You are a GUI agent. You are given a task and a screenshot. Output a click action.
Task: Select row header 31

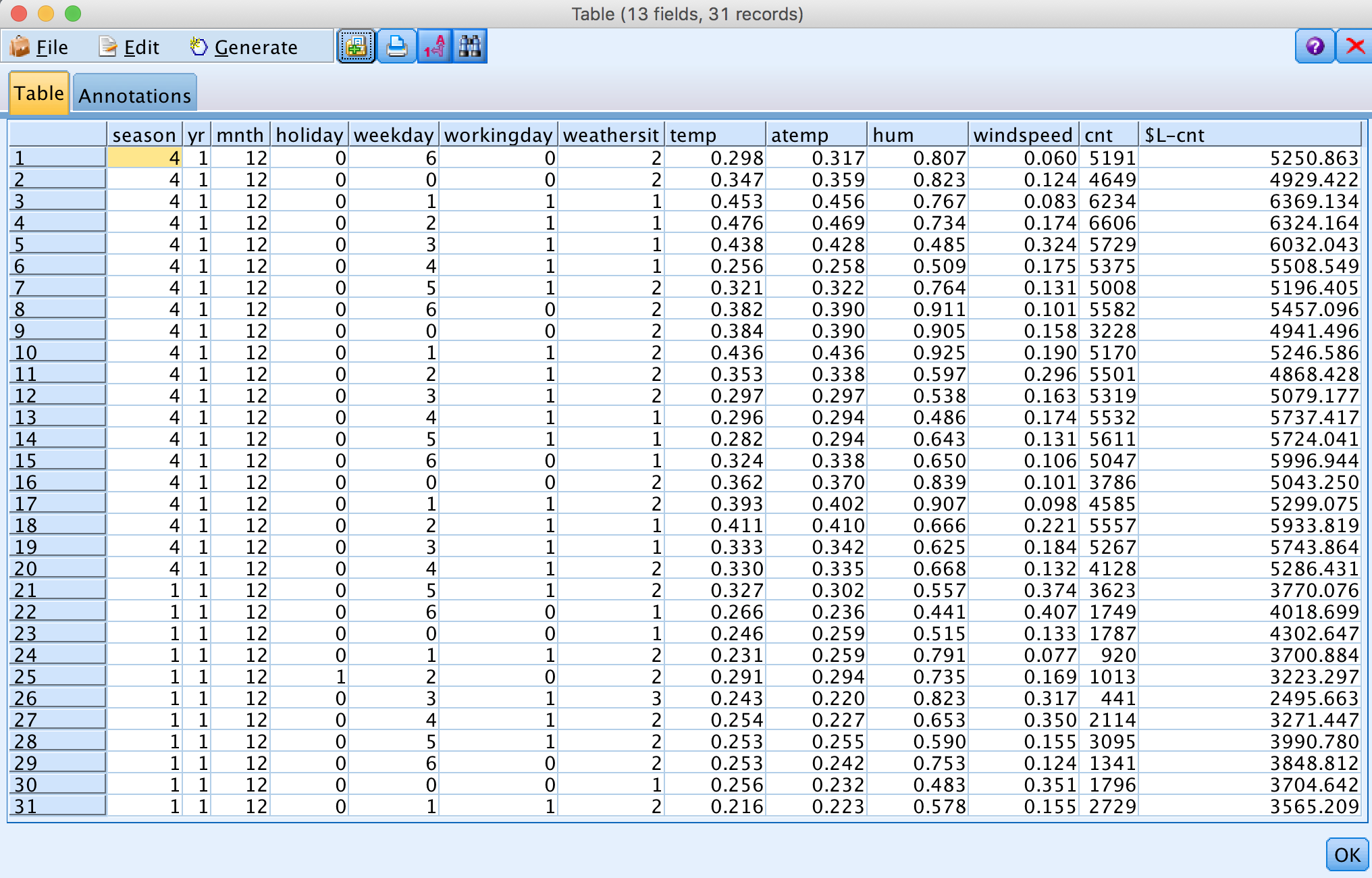point(57,806)
